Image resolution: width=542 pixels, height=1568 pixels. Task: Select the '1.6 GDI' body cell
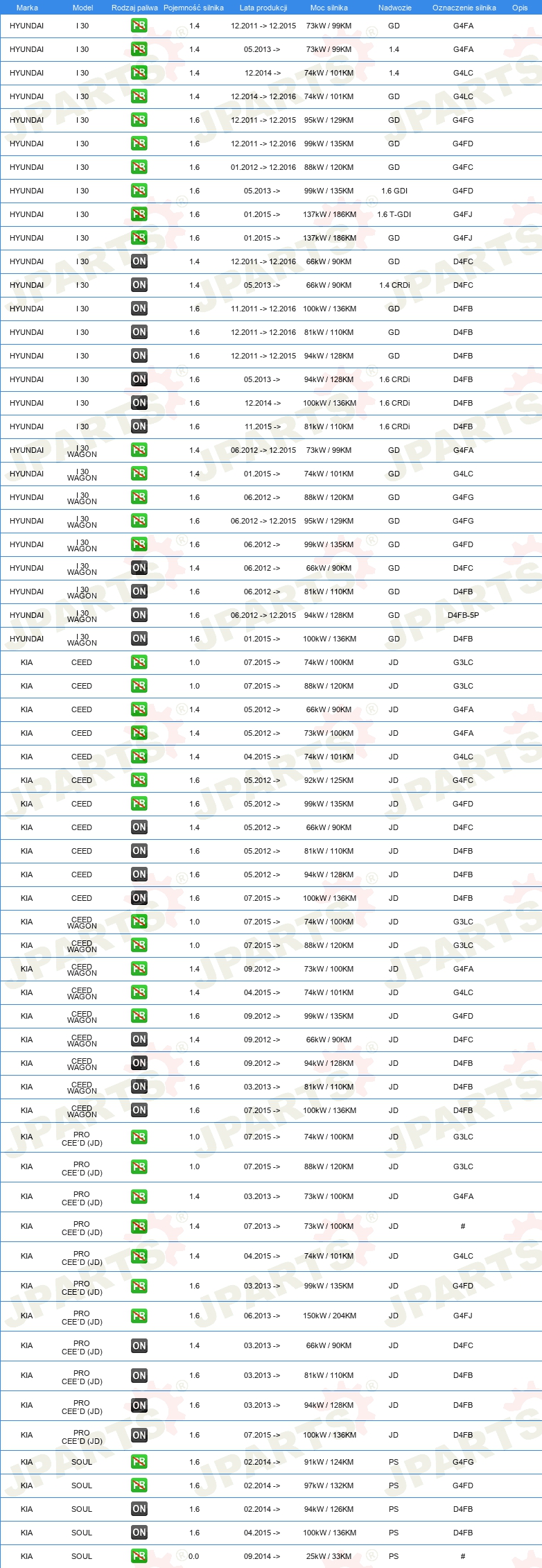(x=394, y=191)
